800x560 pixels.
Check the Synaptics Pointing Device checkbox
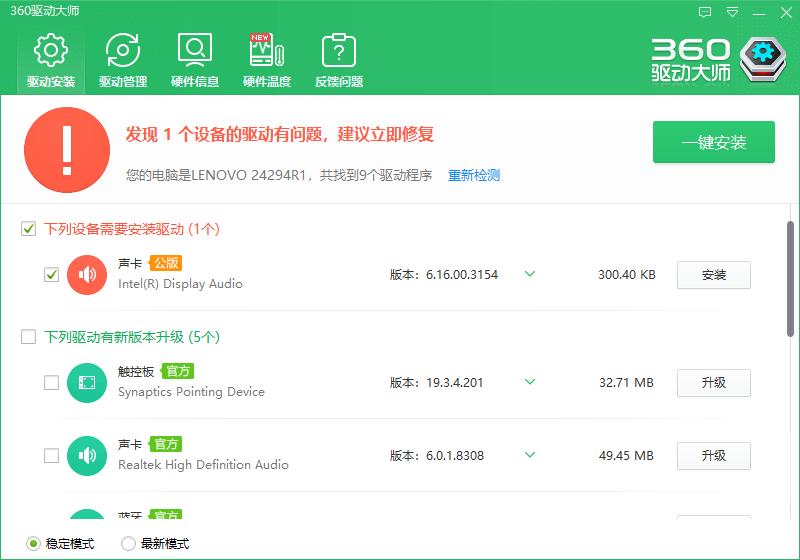(x=51, y=383)
